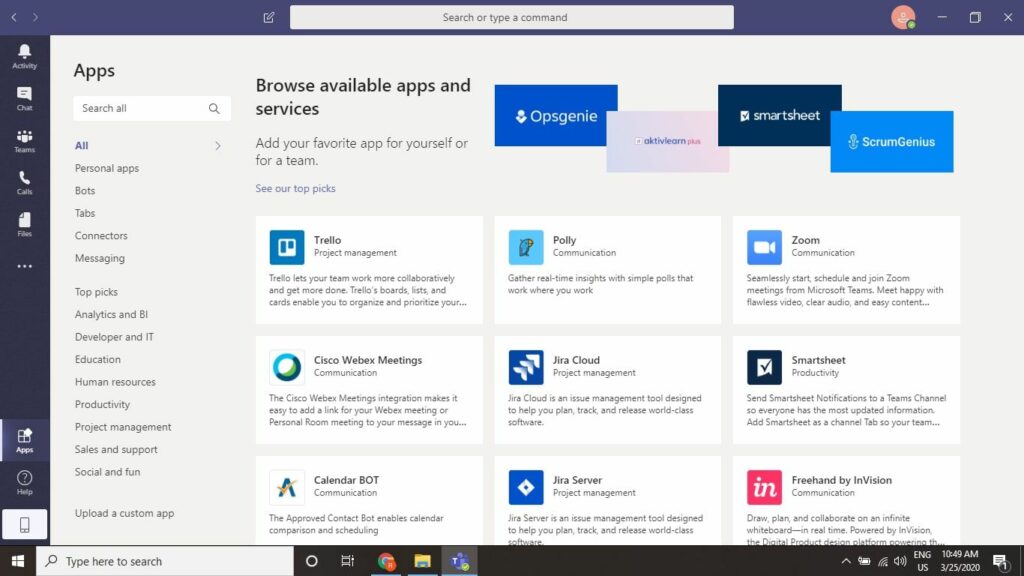Click the Jira Server icon
Screen dimensions: 1024x576
click(x=526, y=487)
